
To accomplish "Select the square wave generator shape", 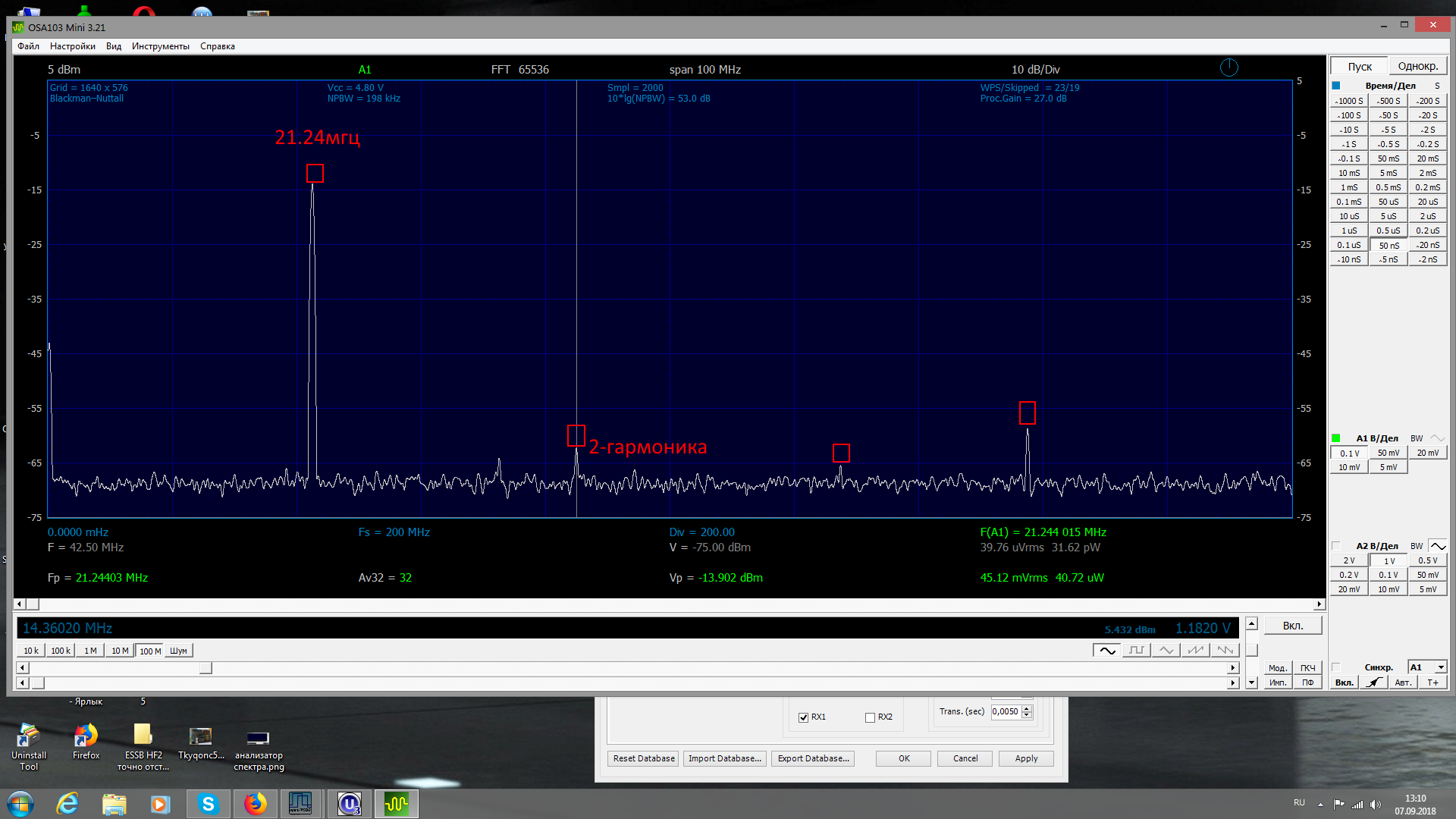I will [x=1137, y=651].
